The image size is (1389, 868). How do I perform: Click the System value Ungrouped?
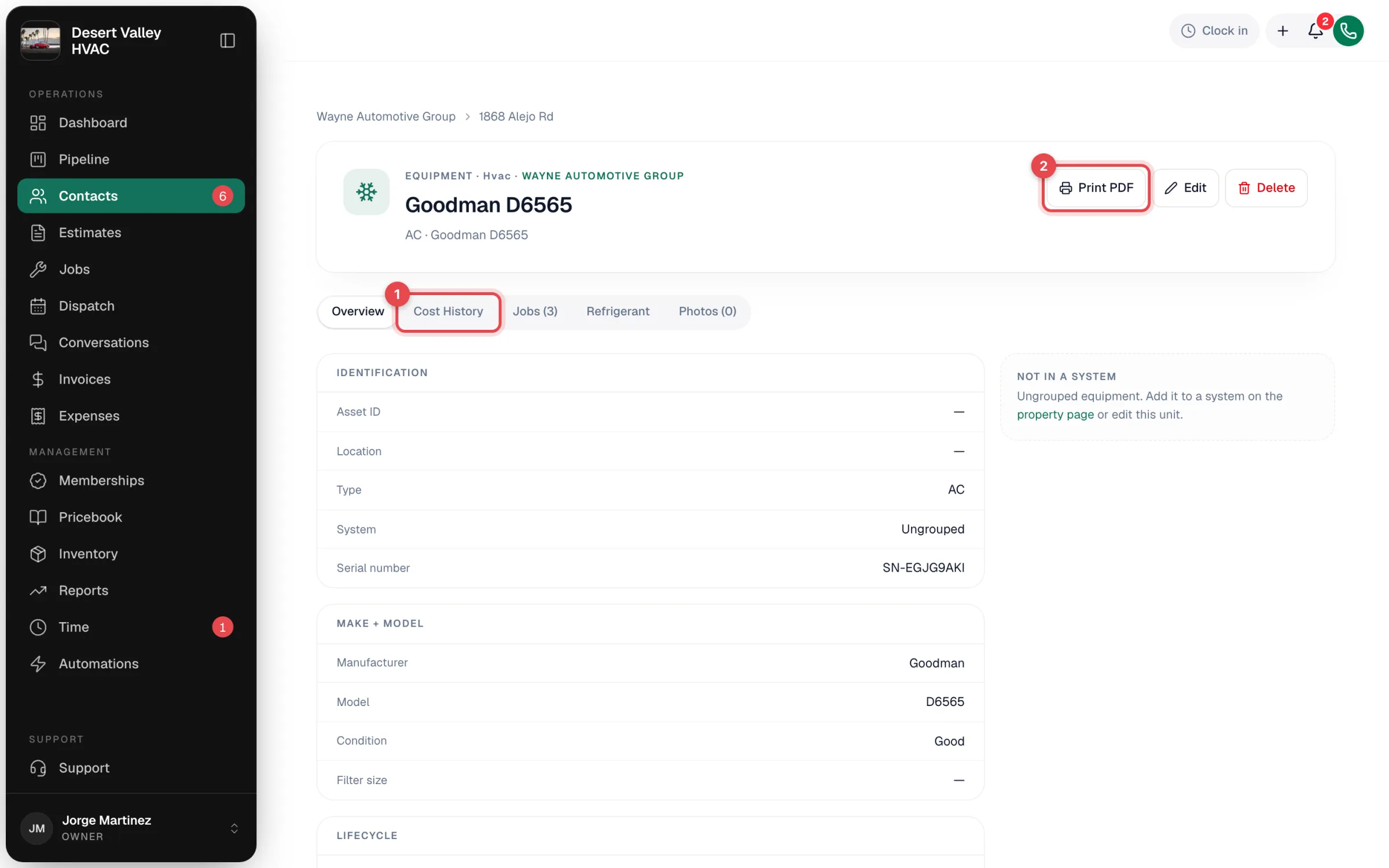[932, 529]
